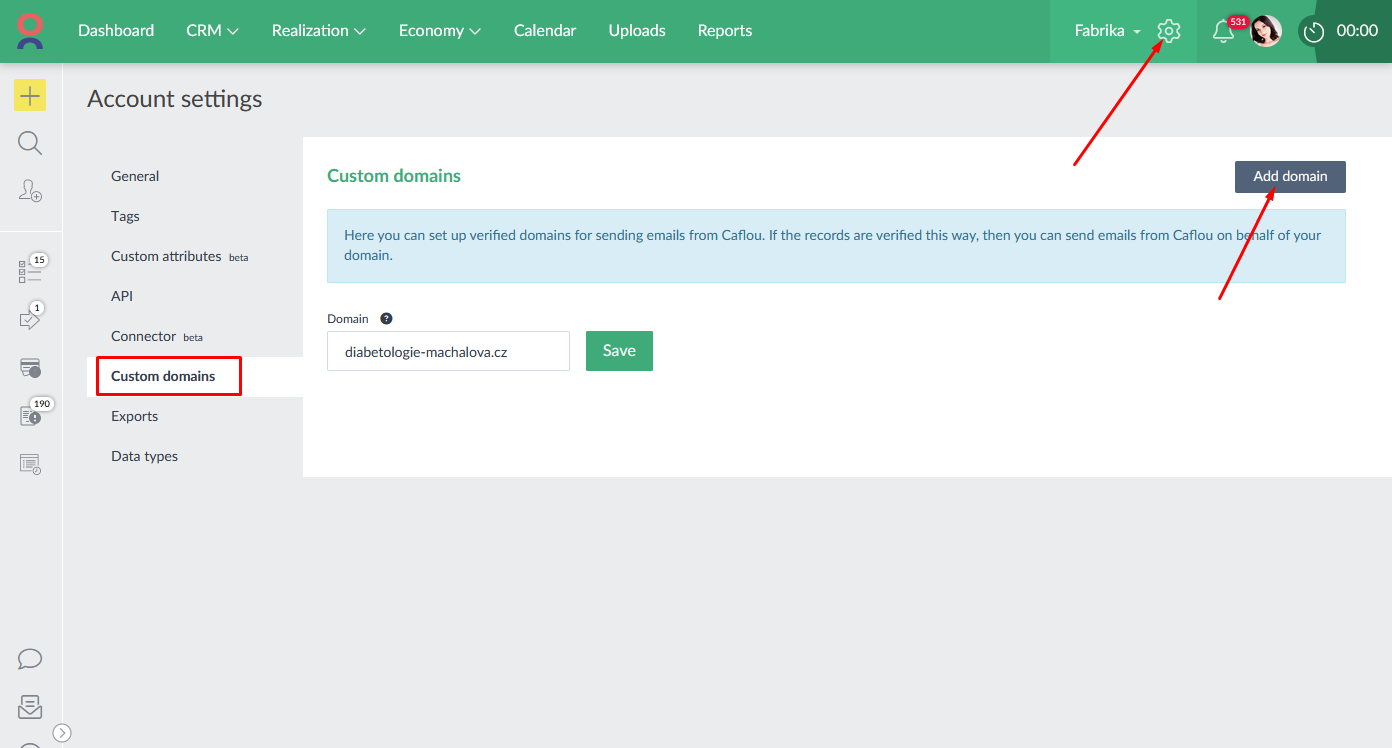Click the Domain input field

pos(448,352)
